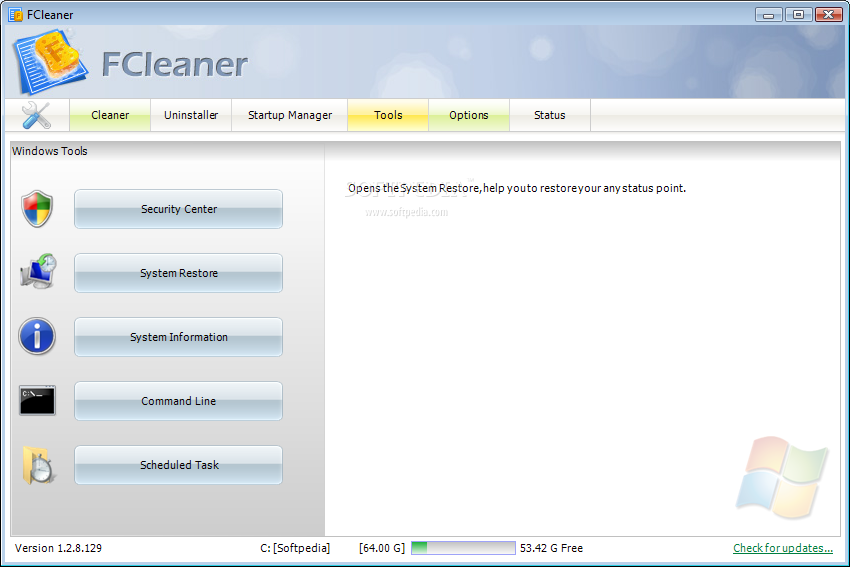Go to the Startup Manager tab
Viewport: 850px width, 567px height.
(x=289, y=115)
